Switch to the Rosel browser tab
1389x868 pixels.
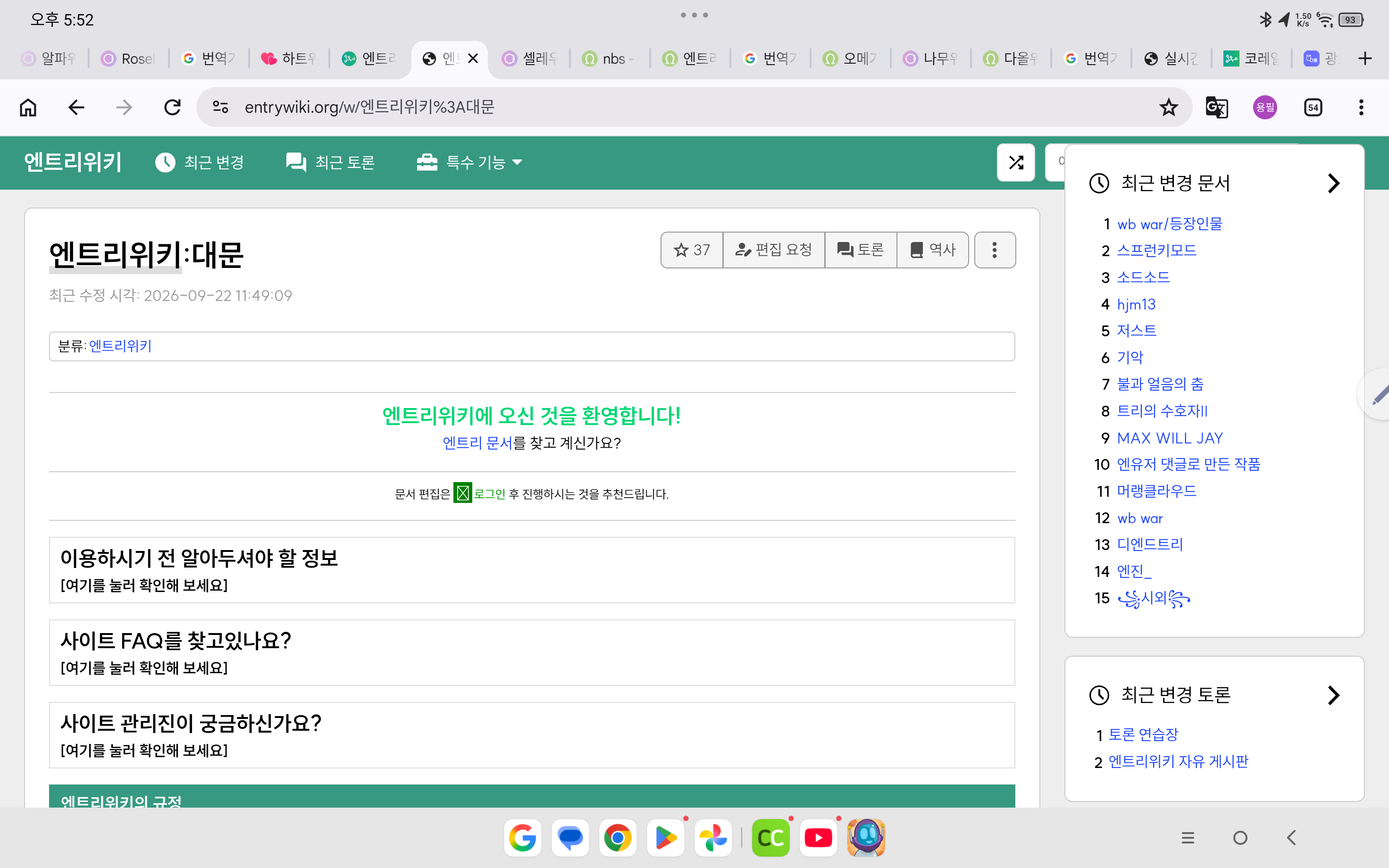(x=127, y=58)
